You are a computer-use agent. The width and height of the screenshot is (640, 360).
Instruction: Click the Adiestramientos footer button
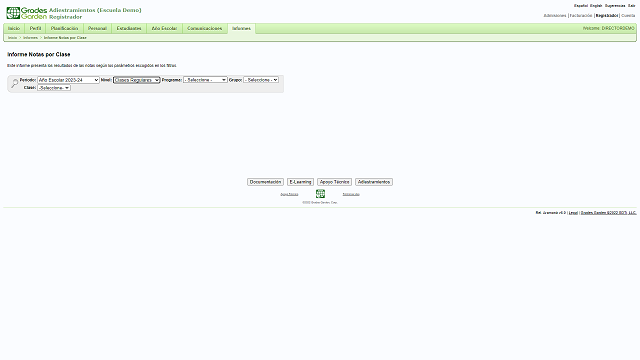tap(374, 182)
